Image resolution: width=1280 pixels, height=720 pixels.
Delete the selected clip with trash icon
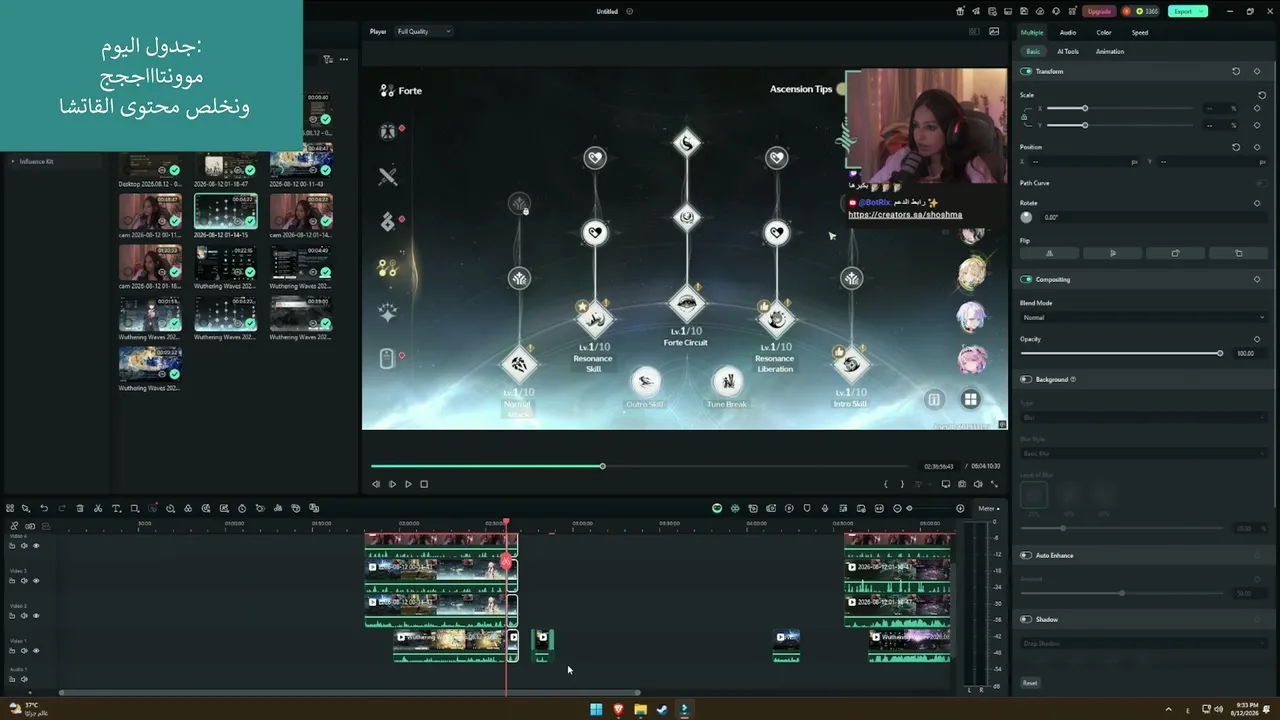[x=80, y=508]
